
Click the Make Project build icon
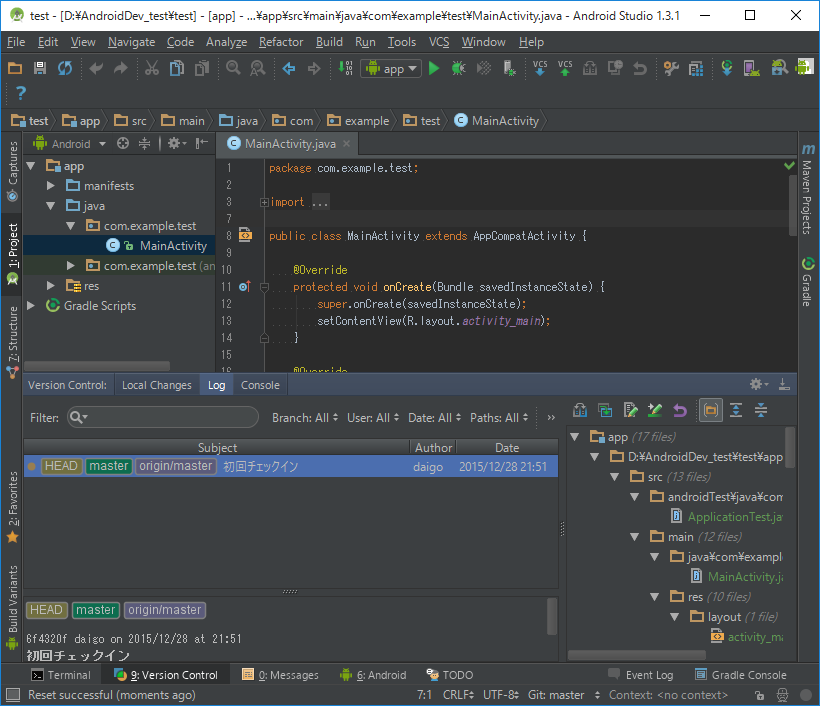[x=345, y=68]
